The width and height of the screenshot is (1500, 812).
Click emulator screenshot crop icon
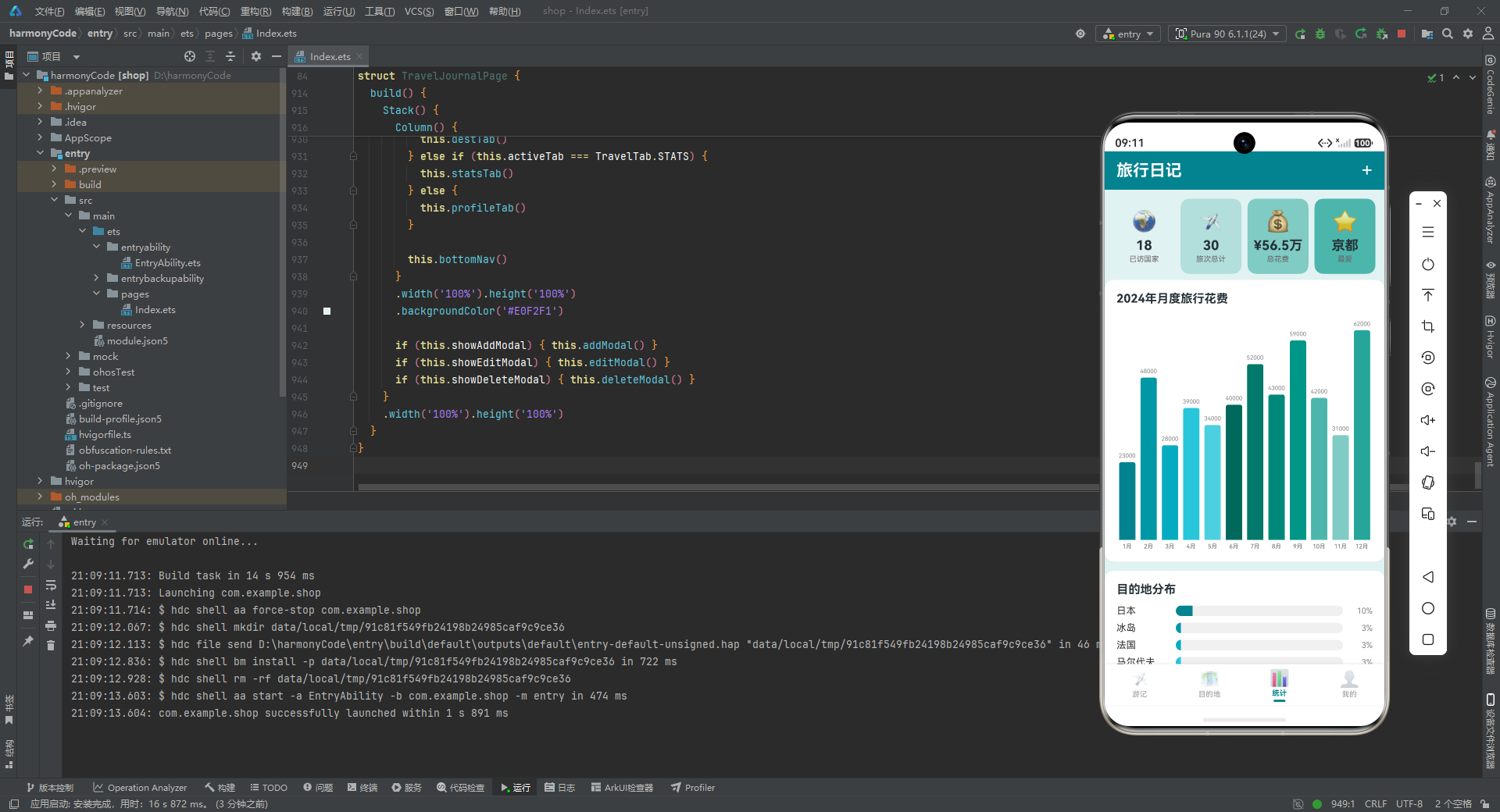[x=1428, y=326]
